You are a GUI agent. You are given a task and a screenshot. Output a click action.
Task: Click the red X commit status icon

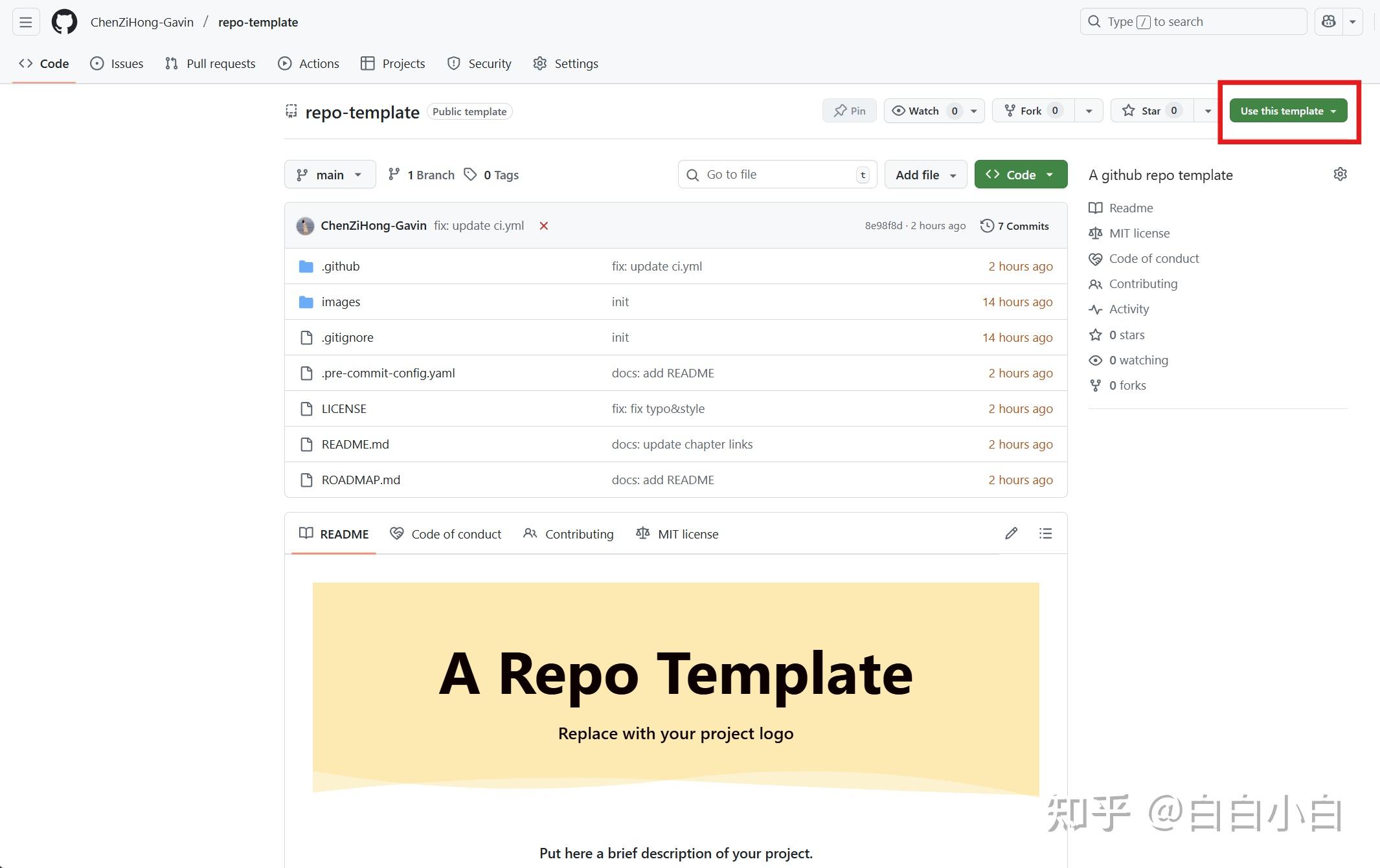(x=543, y=225)
